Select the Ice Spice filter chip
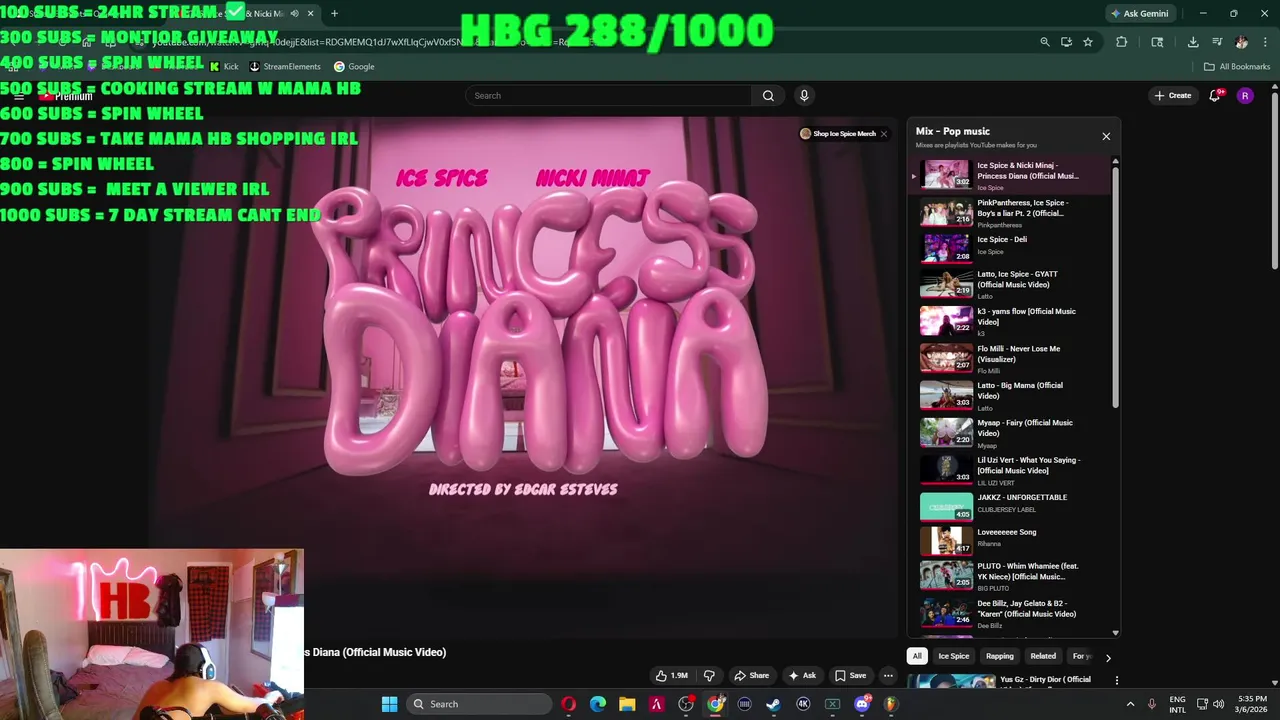Viewport: 1280px width, 720px height. click(x=953, y=656)
